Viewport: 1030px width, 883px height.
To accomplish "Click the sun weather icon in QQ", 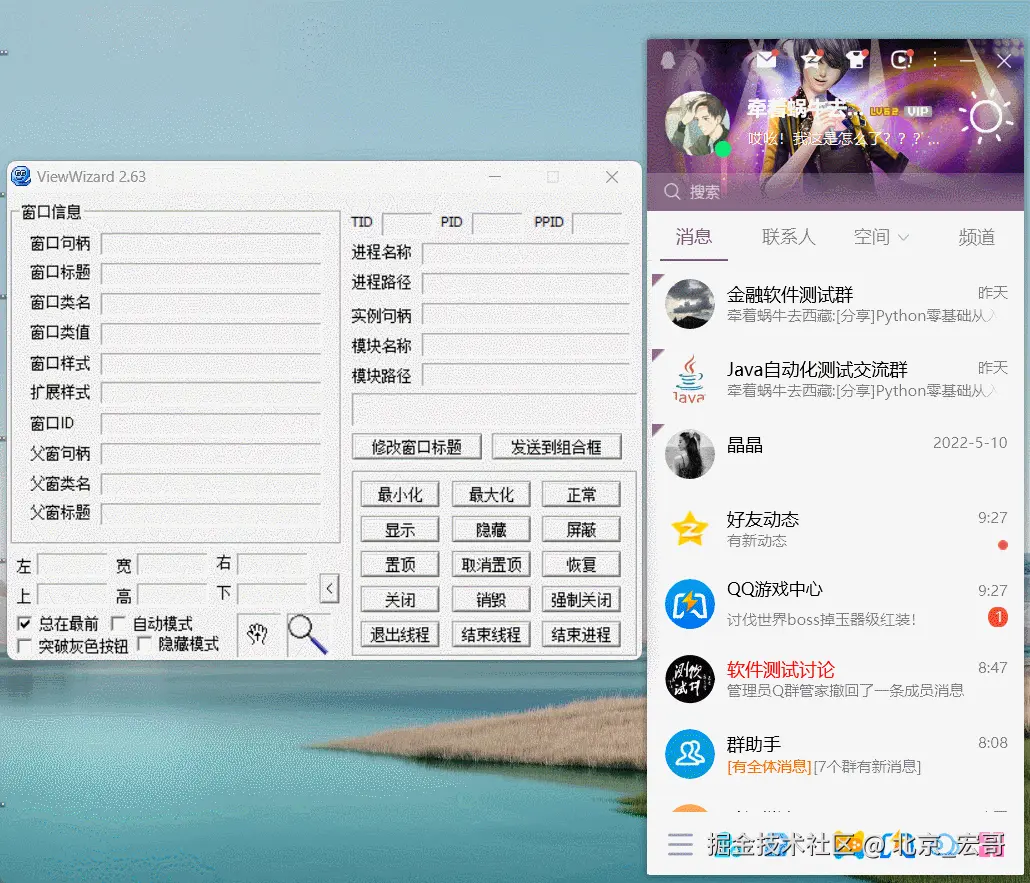I will point(985,118).
